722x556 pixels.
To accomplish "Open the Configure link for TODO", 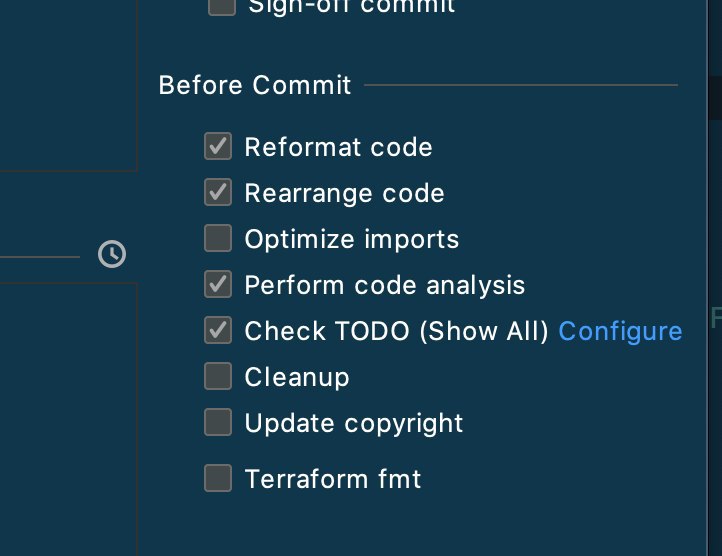I will 620,332.
